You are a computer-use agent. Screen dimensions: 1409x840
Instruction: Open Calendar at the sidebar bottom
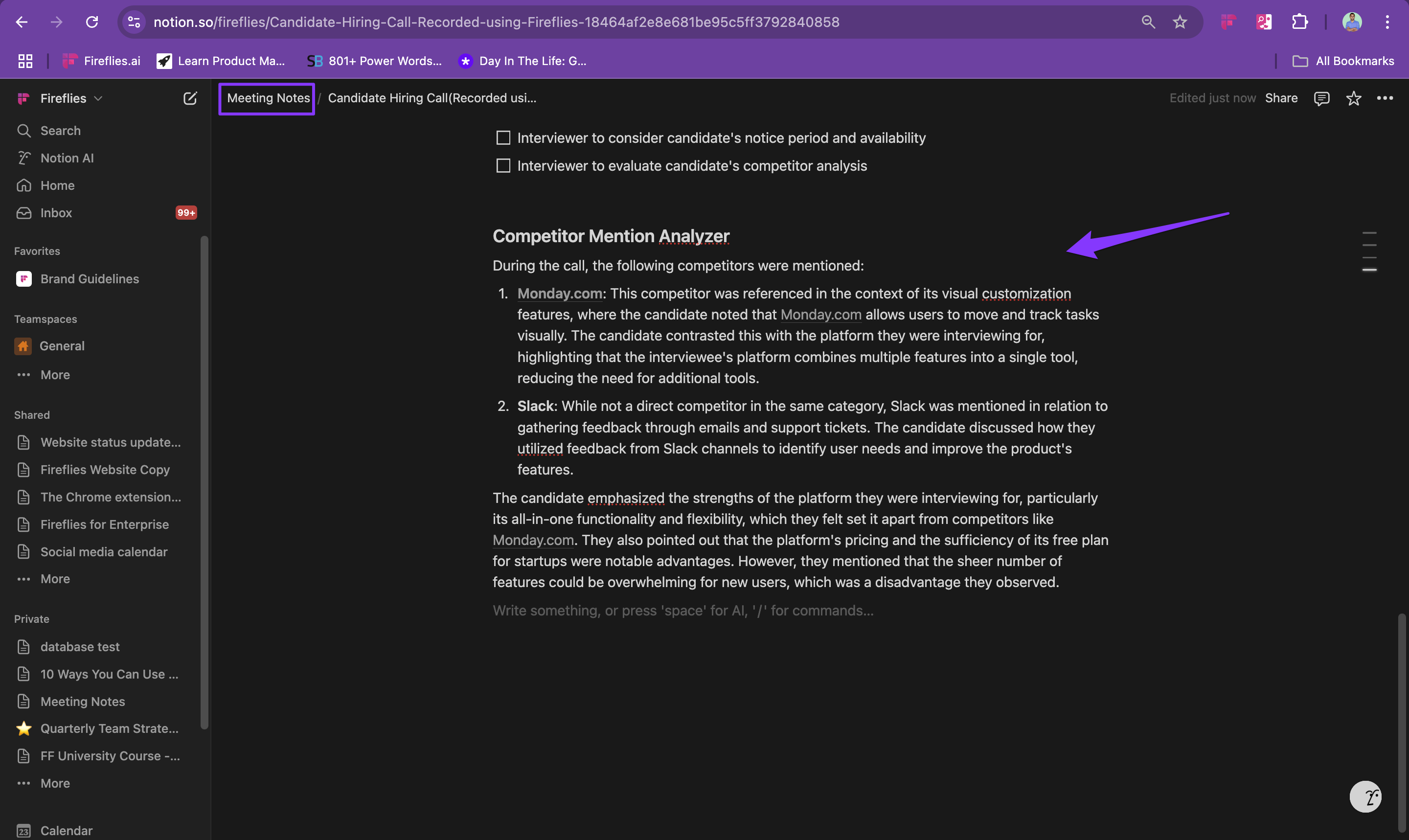coord(66,830)
